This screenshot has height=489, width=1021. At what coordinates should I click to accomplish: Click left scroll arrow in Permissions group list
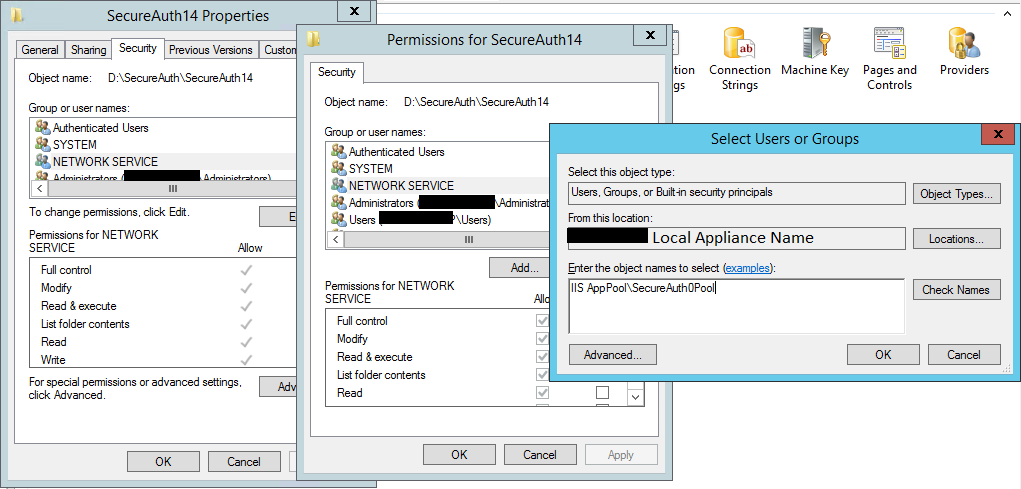click(336, 240)
